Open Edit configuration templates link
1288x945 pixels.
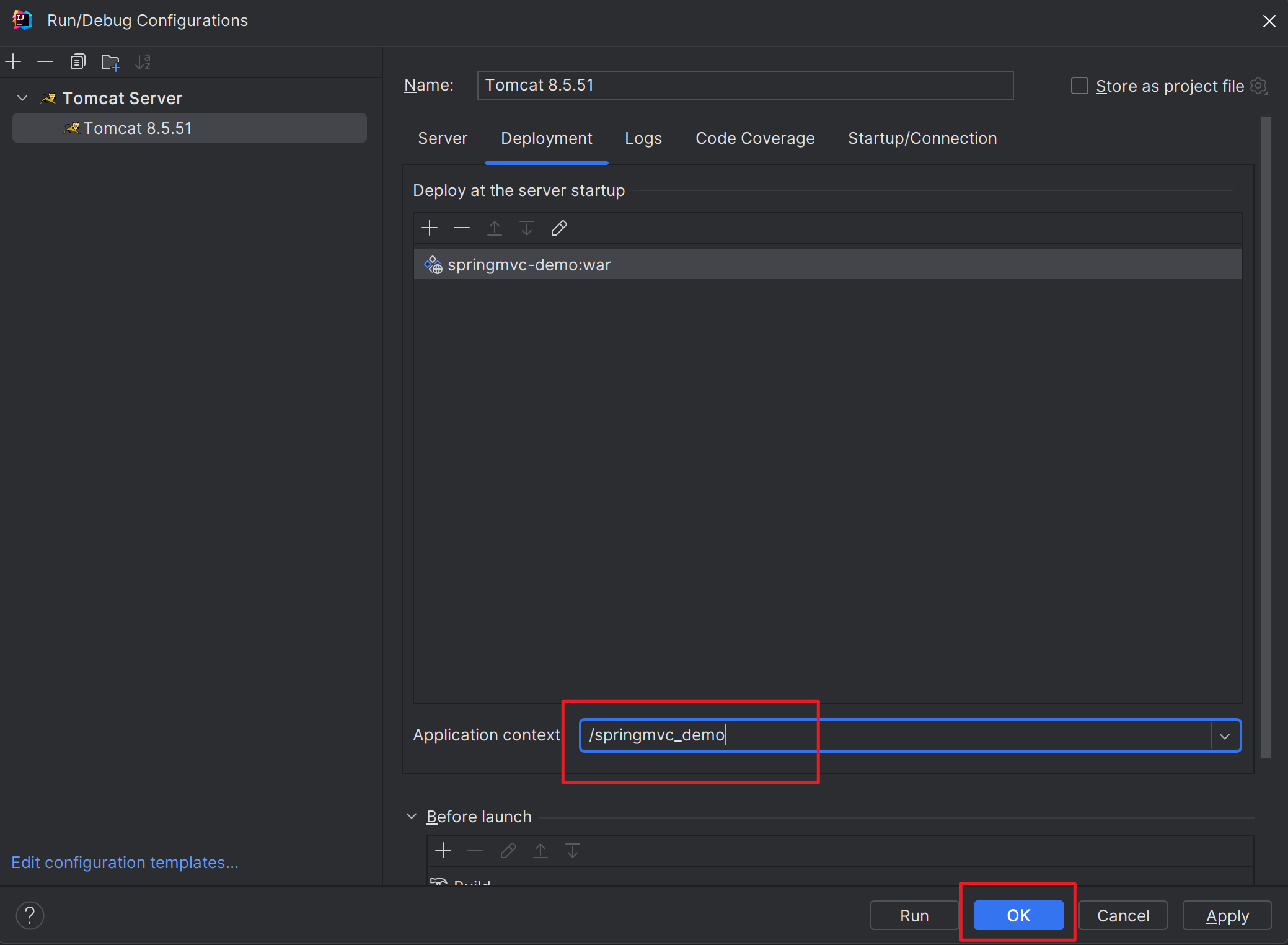(x=125, y=863)
